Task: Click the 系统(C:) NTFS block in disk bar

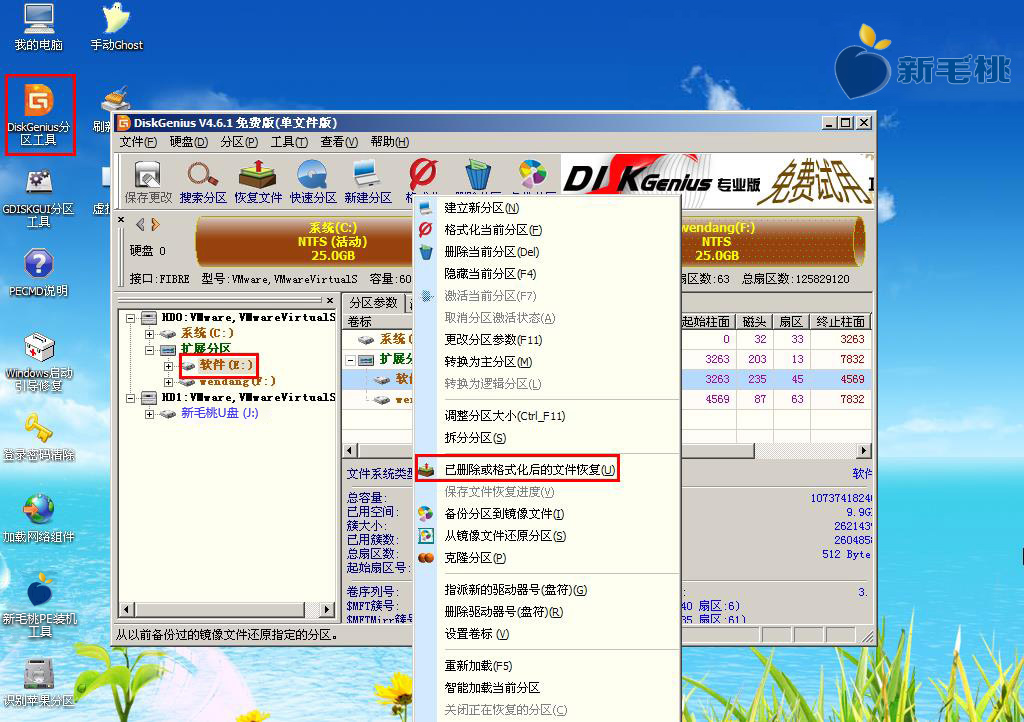Action: pyautogui.click(x=306, y=242)
